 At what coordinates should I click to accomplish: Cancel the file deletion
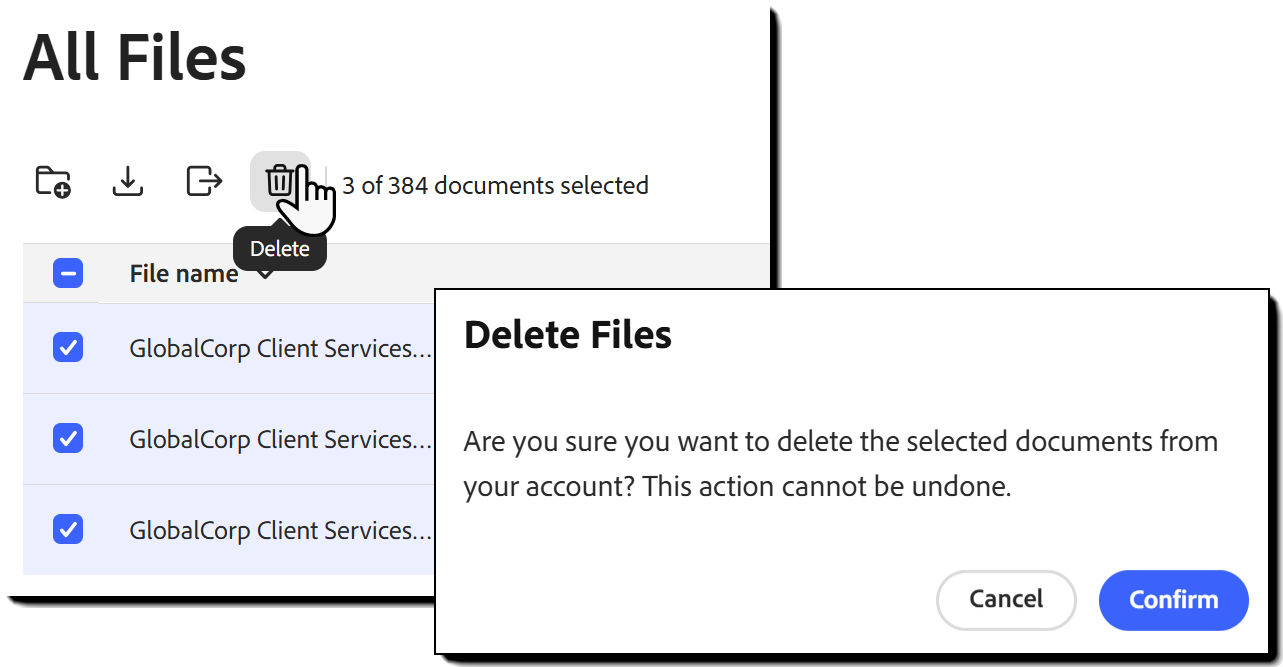pos(1005,599)
